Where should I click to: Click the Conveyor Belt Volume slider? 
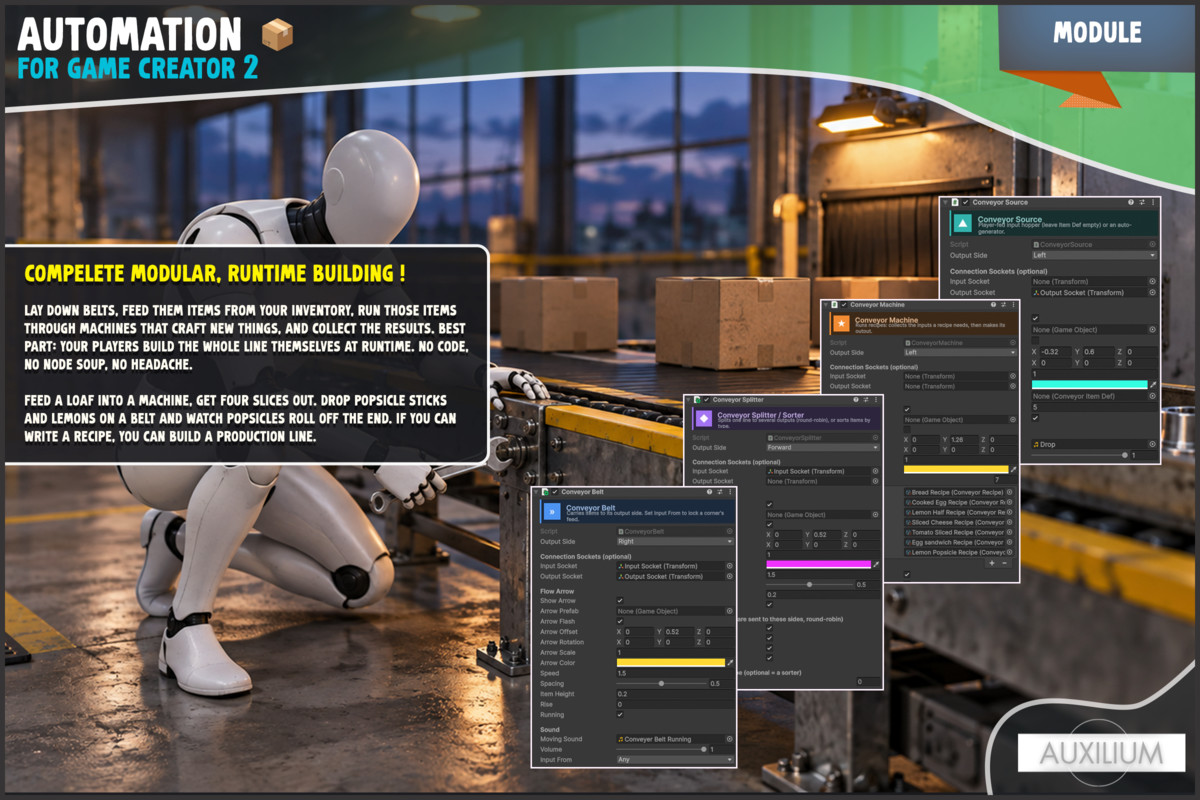661,749
